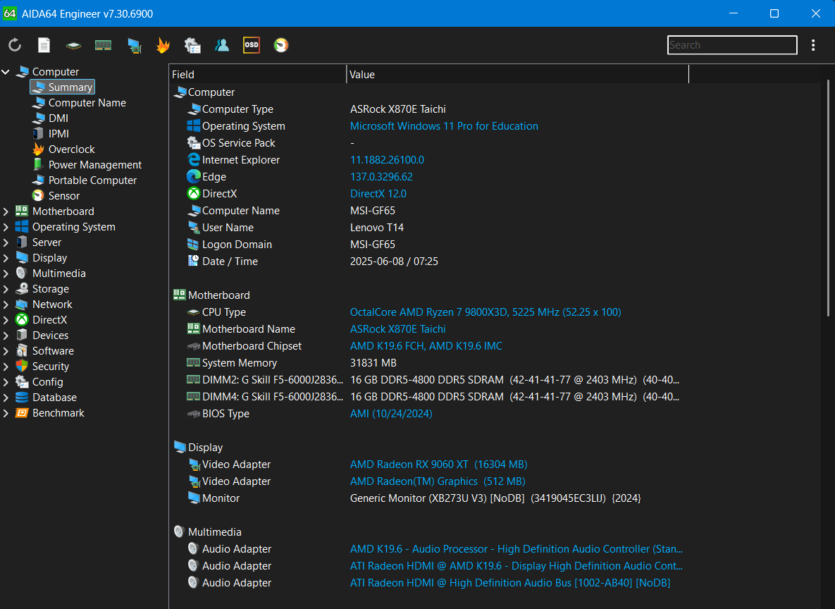Expand the Server tree node
835x609 pixels.
point(6,242)
